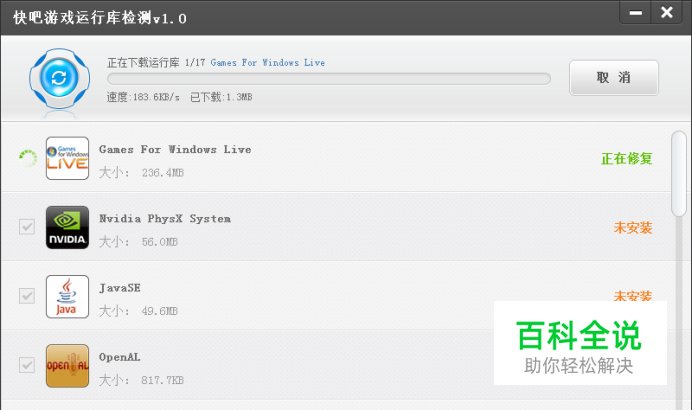Screen dimensions: 692x410
Task: Click the Java coffee cup icon
Action: click(x=68, y=297)
